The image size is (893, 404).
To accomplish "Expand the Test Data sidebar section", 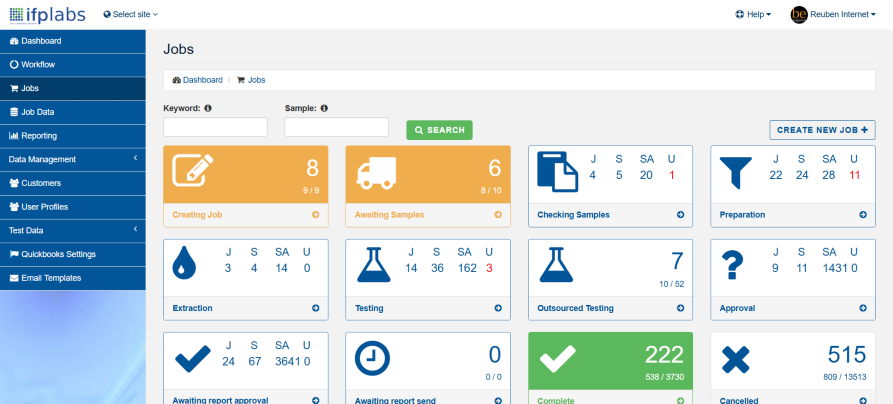I will tap(72, 230).
